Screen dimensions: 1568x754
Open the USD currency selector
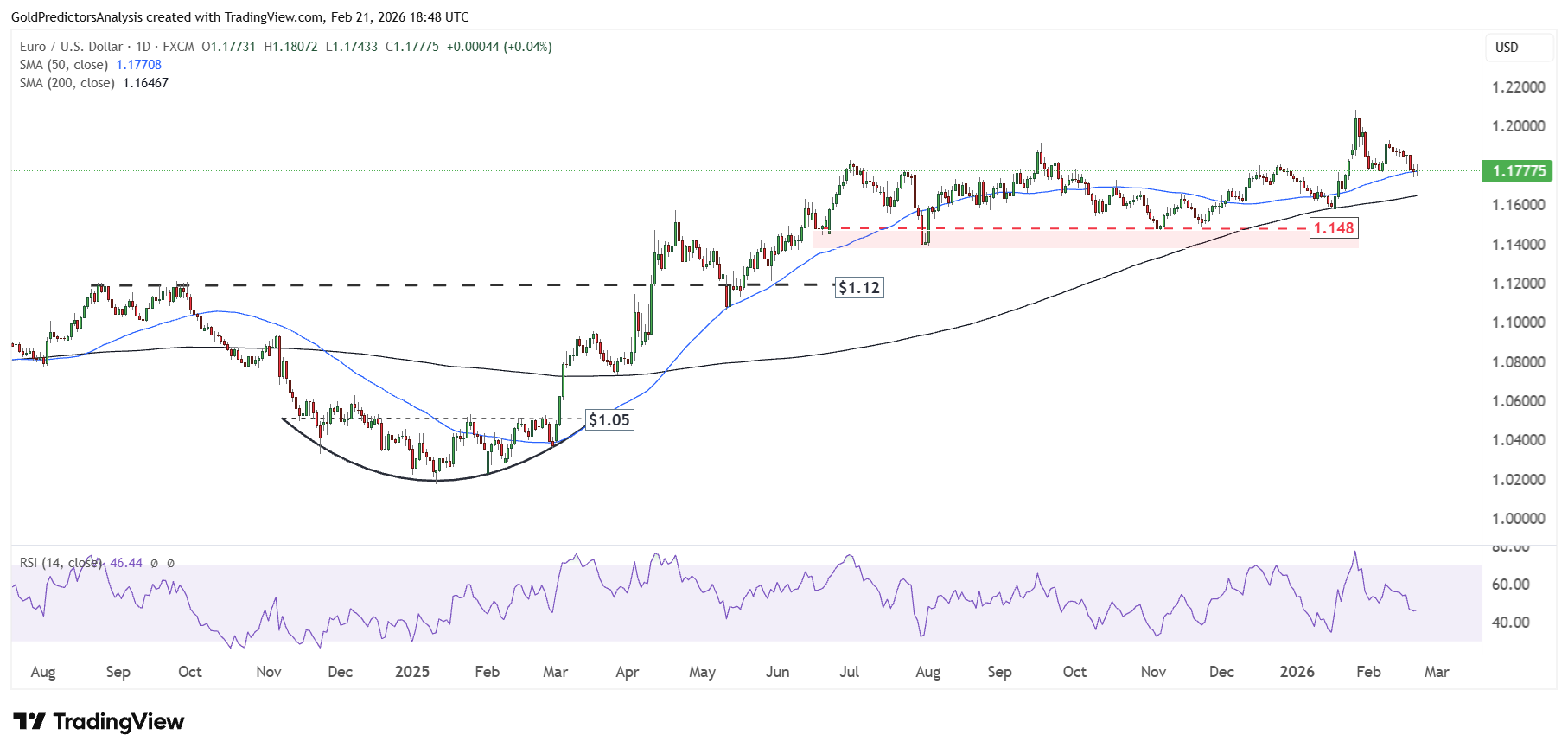(1519, 48)
